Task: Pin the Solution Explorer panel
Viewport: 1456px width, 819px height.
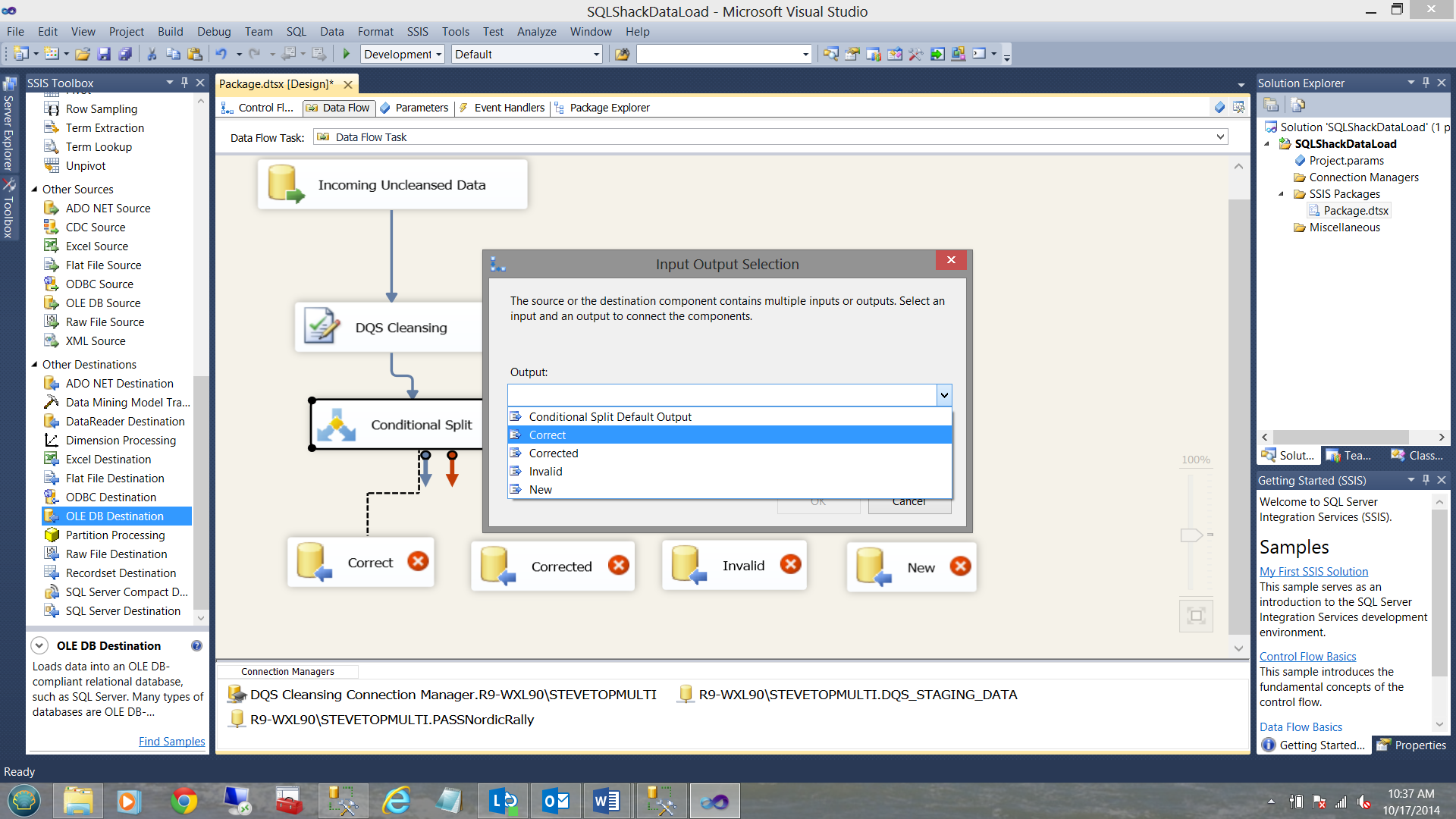Action: (x=1426, y=83)
